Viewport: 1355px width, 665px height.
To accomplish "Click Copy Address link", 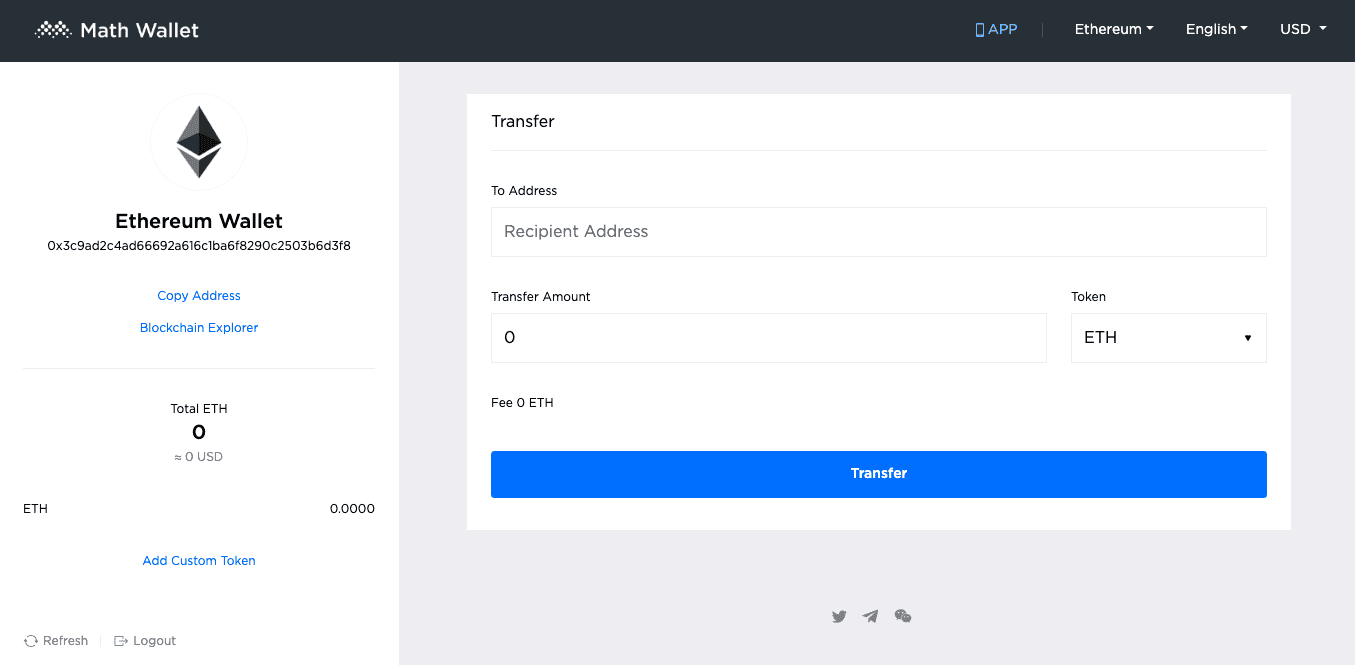I will point(199,296).
